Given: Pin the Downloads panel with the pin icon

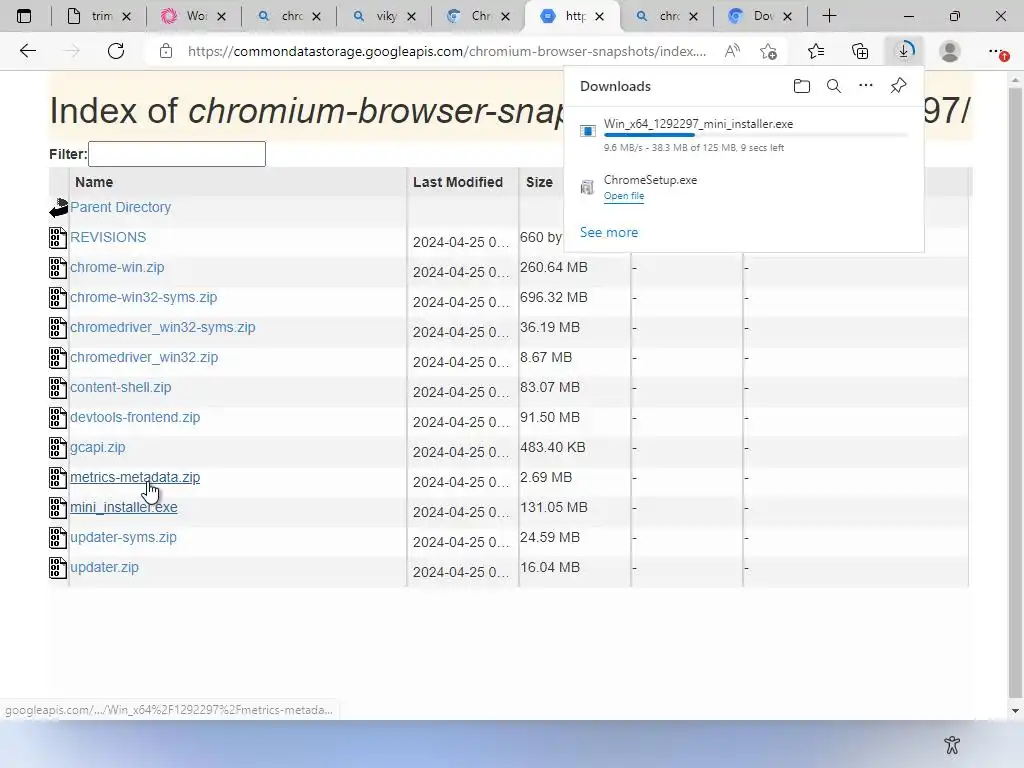Looking at the screenshot, I should coord(899,86).
